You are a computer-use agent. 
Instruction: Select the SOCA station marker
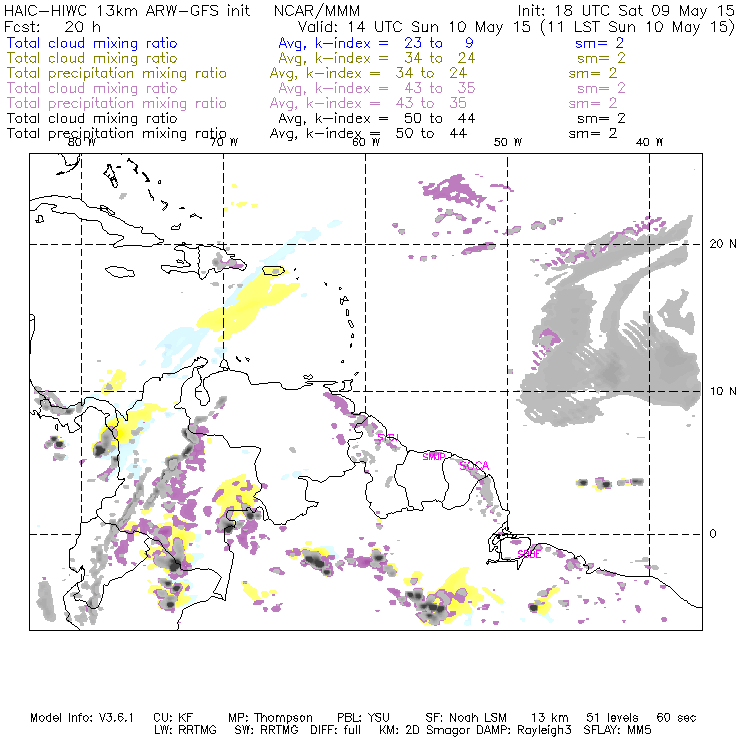pos(474,466)
